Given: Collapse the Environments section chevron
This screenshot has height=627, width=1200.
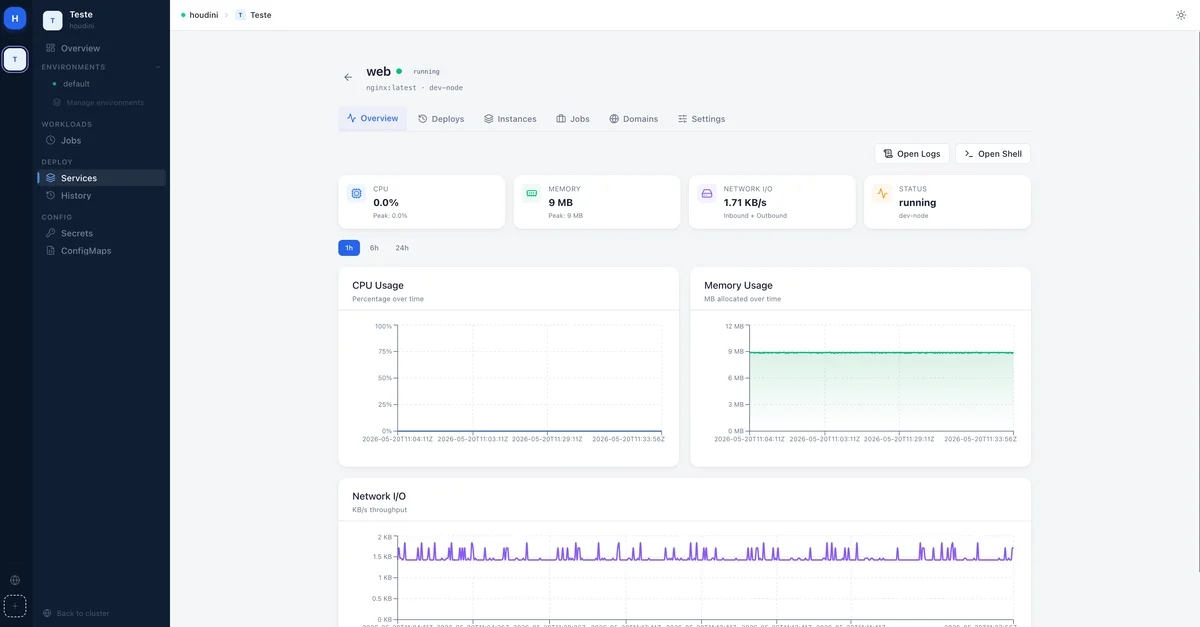Looking at the screenshot, I should point(158,67).
